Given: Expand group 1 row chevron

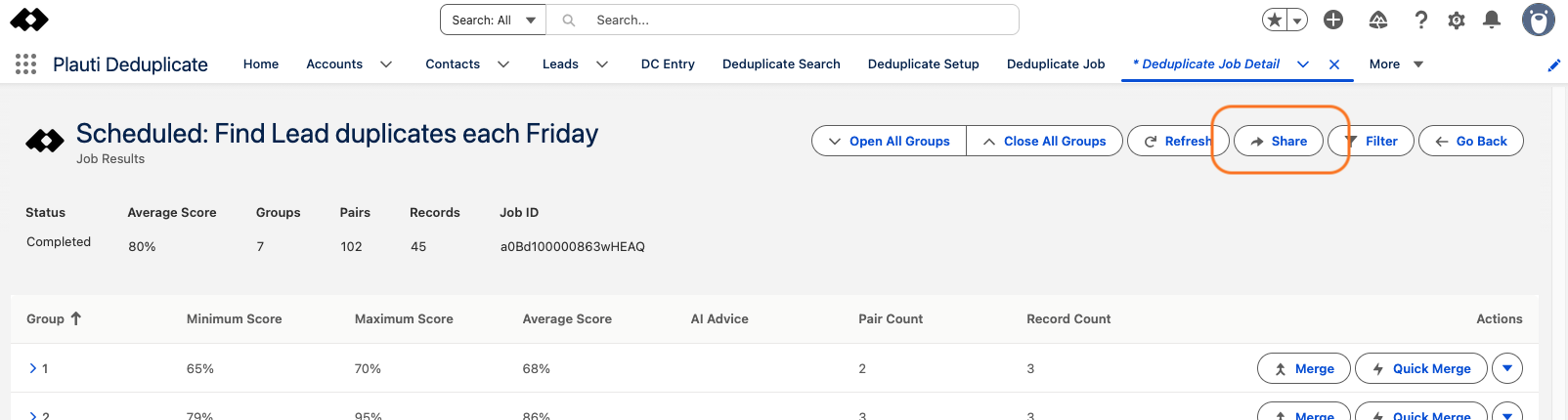Looking at the screenshot, I should [32, 368].
